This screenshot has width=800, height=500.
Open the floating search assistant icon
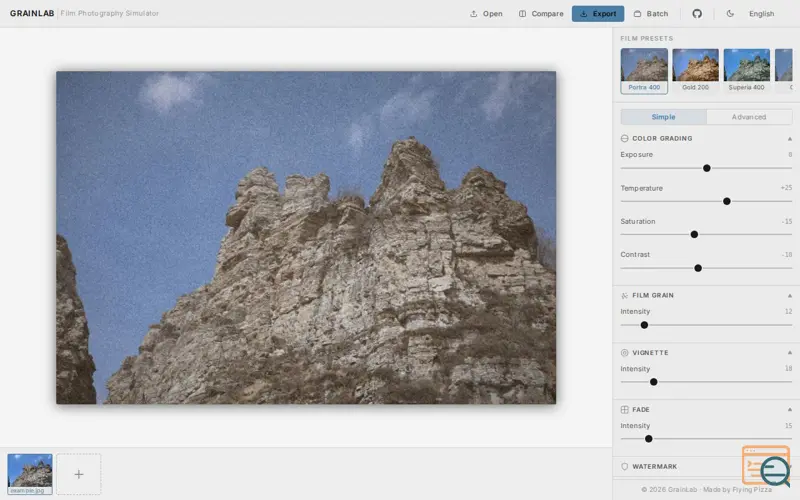[766, 466]
